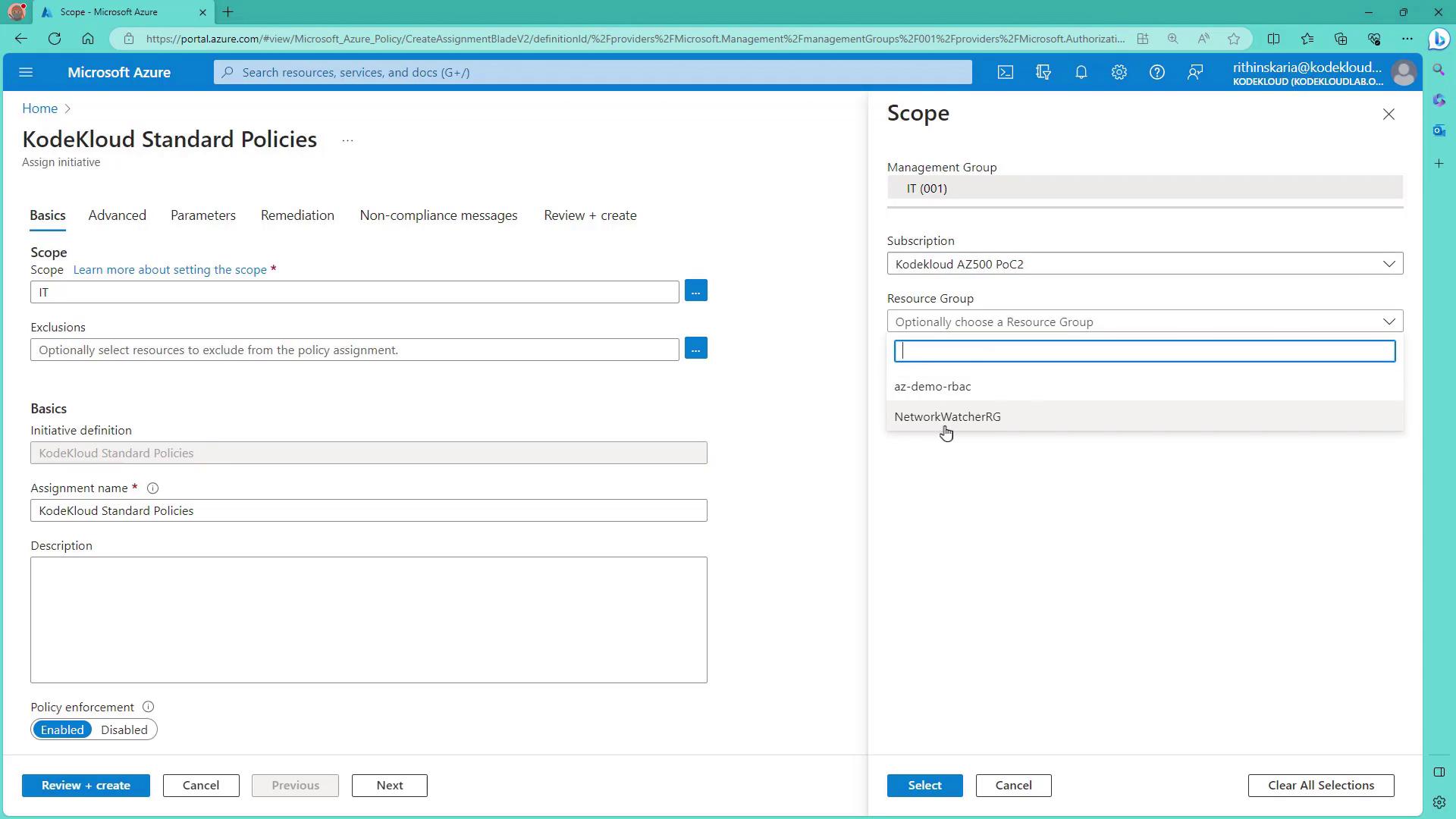This screenshot has height=819, width=1456.
Task: Open the portal settings gear icon
Action: coord(1119,72)
